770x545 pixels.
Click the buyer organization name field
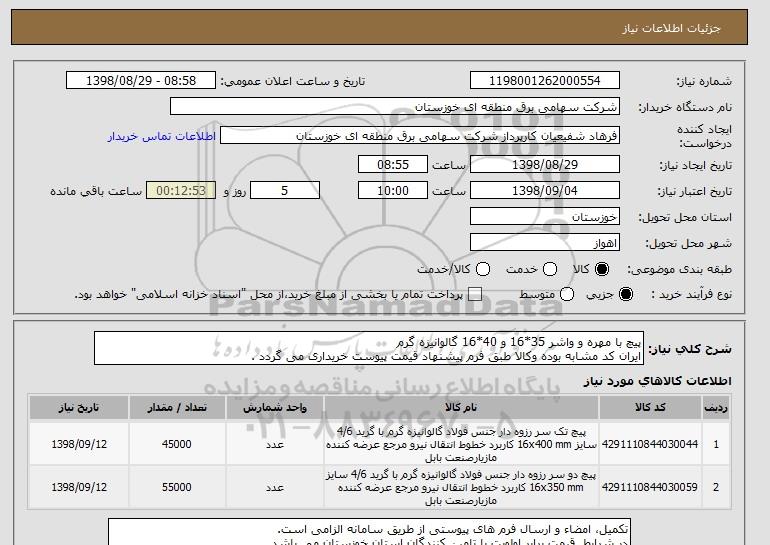tap(395, 107)
